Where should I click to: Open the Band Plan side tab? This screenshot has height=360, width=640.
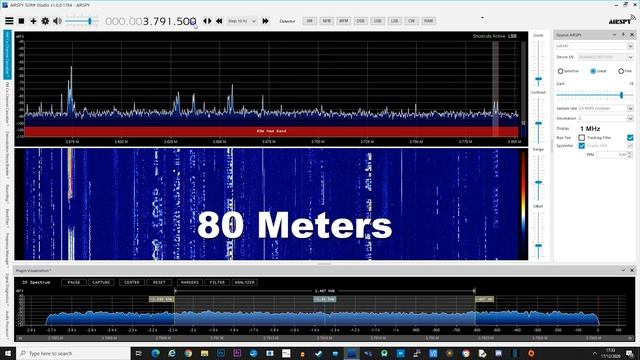7,218
